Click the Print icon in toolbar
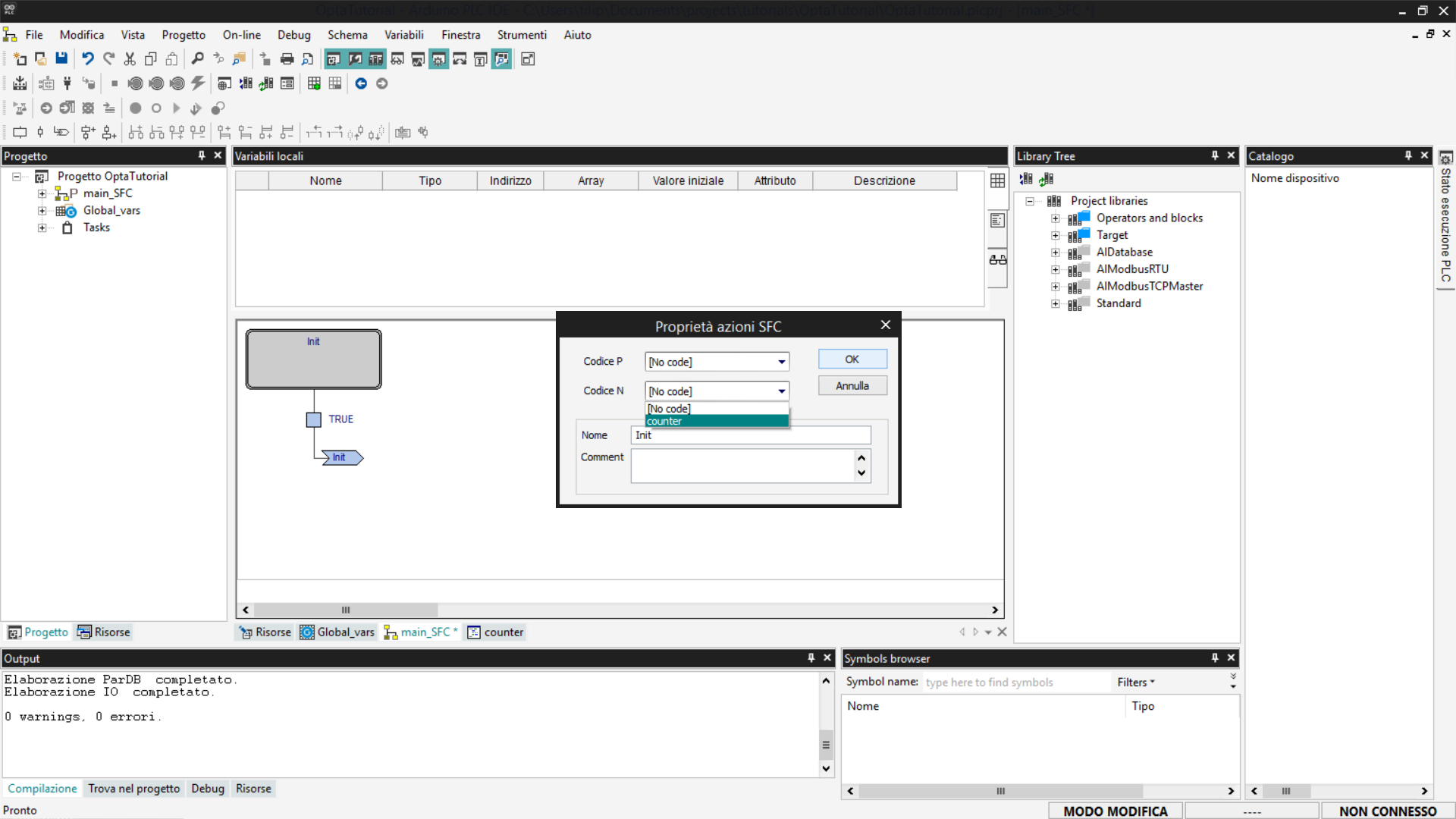Image resolution: width=1456 pixels, height=819 pixels. tap(287, 58)
